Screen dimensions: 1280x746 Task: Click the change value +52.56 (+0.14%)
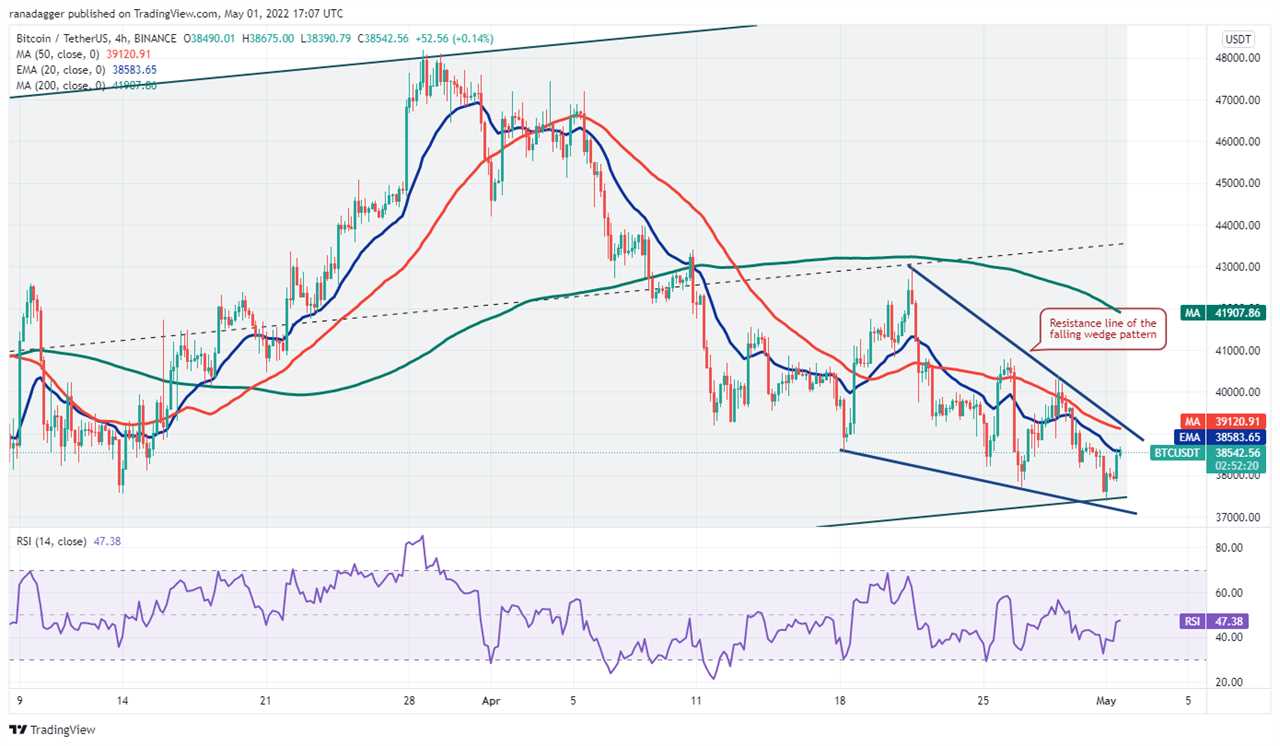click(x=456, y=38)
